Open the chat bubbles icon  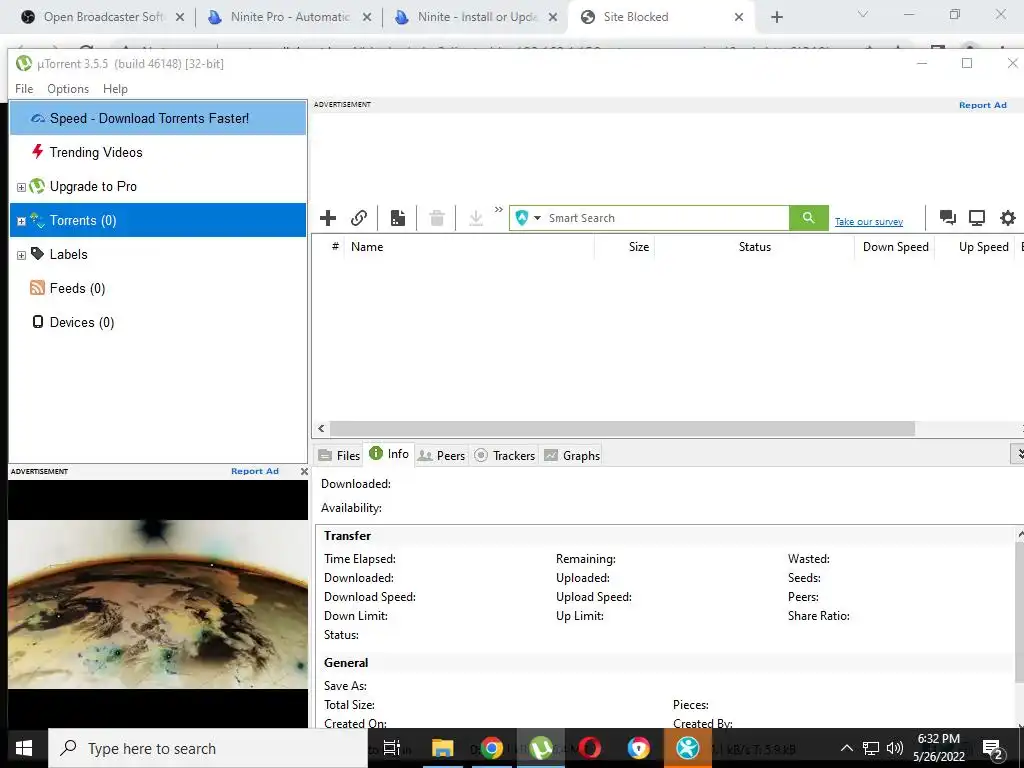tap(948, 218)
